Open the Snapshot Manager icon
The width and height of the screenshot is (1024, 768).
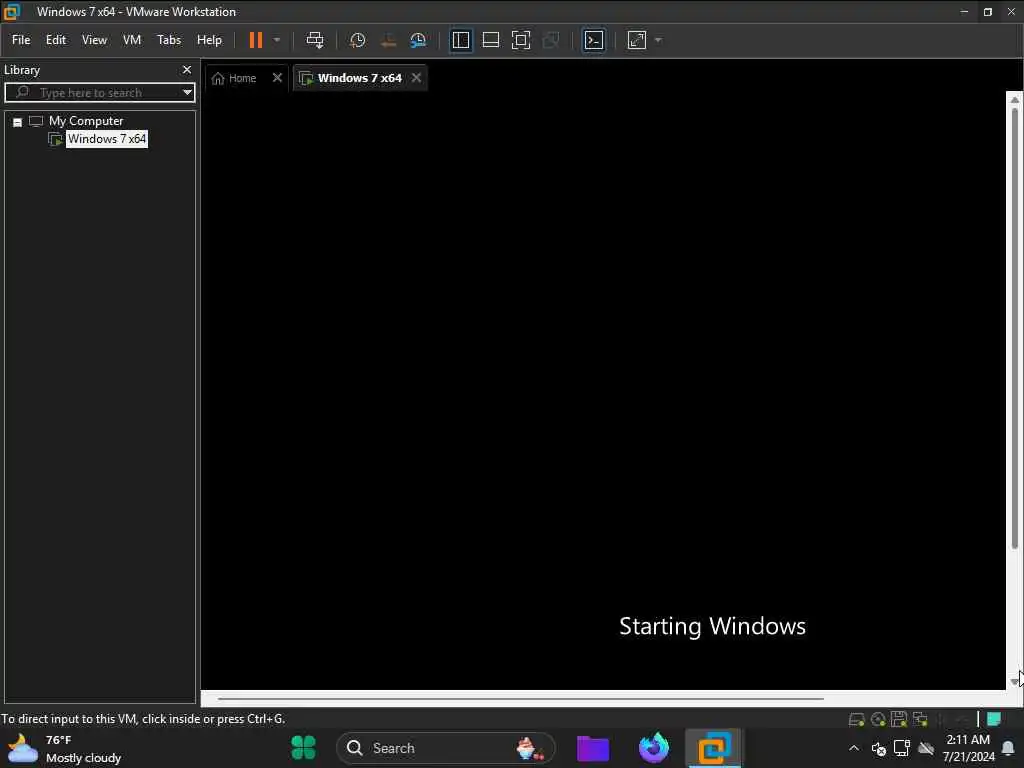[418, 40]
